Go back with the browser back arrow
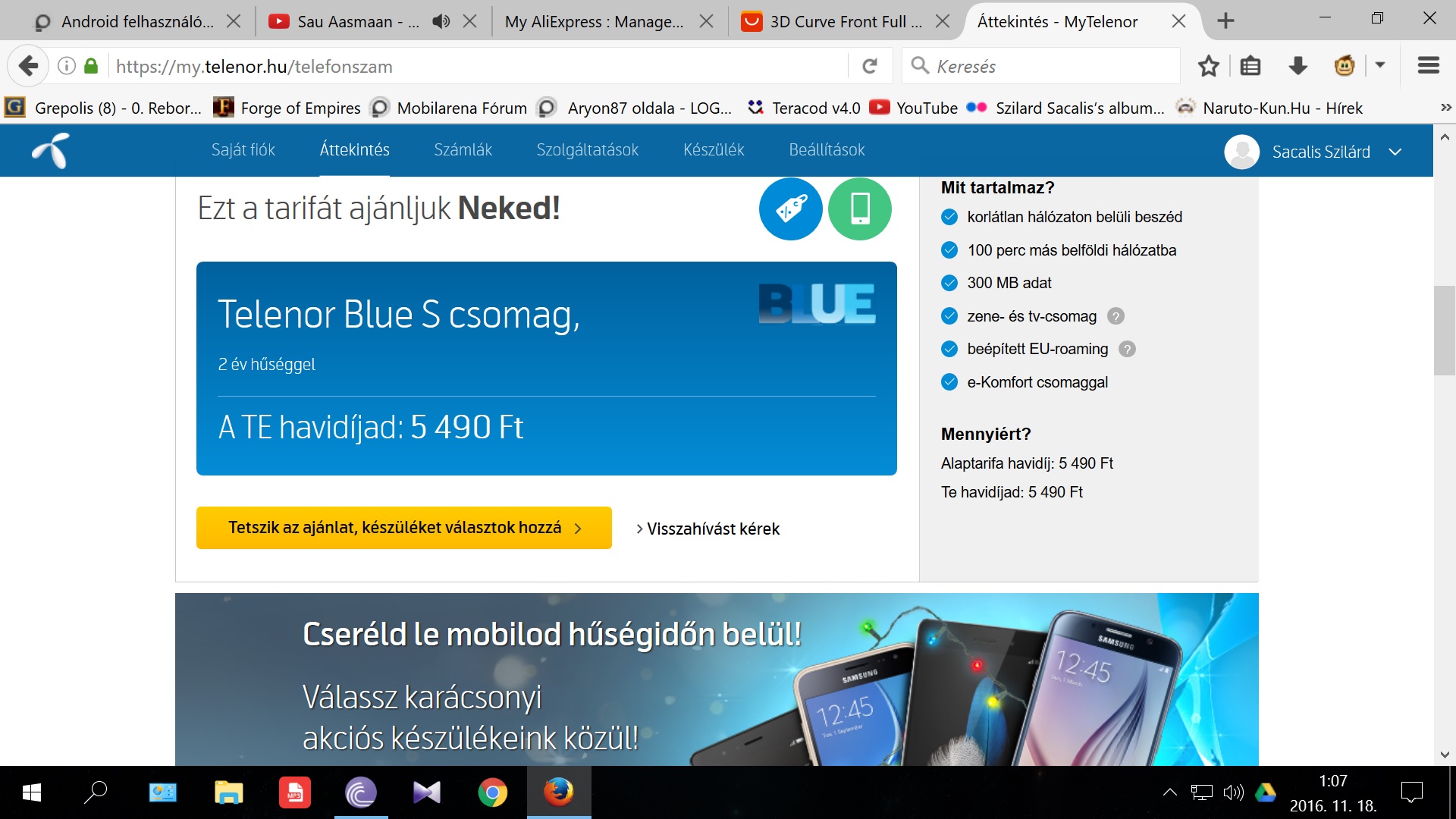The image size is (1456, 819). (x=29, y=66)
